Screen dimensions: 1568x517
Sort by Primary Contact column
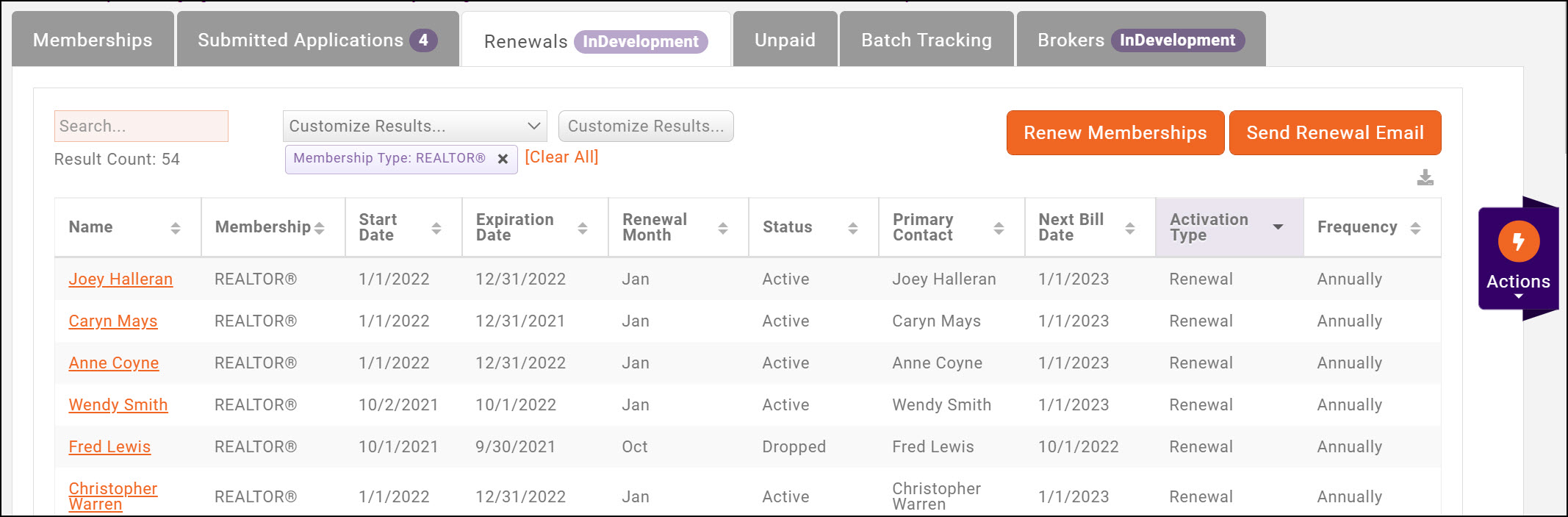click(x=999, y=228)
